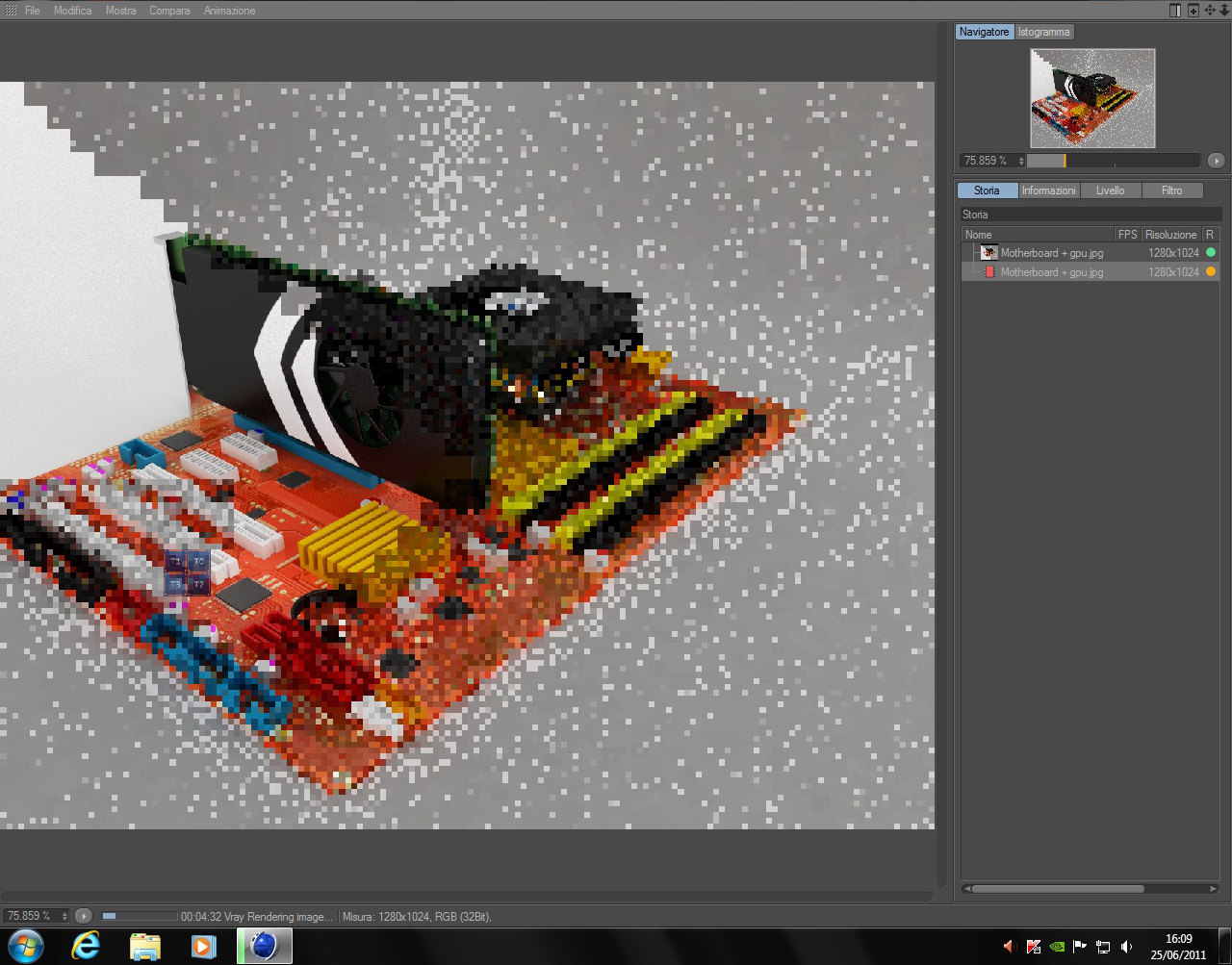Viewport: 1232px width, 965px height.
Task: Click the R column header
Action: point(1211,235)
